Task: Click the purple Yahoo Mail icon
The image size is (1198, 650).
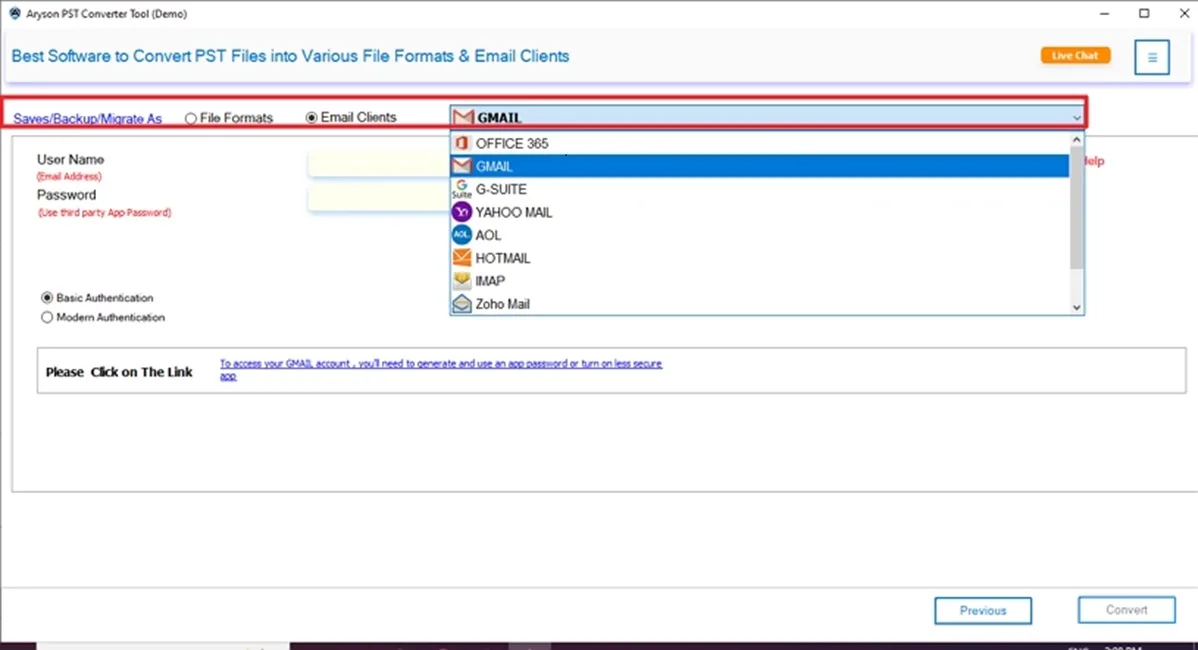Action: pos(461,212)
